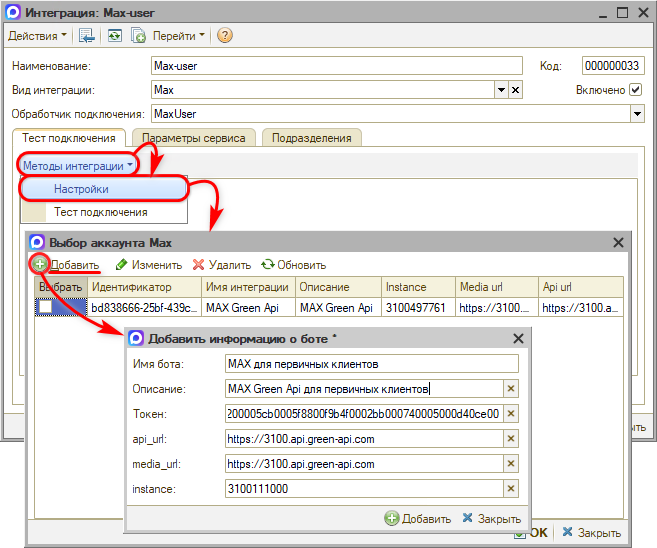Switch to the Подразделения tab
This screenshot has width=657, height=548.
point(311,138)
